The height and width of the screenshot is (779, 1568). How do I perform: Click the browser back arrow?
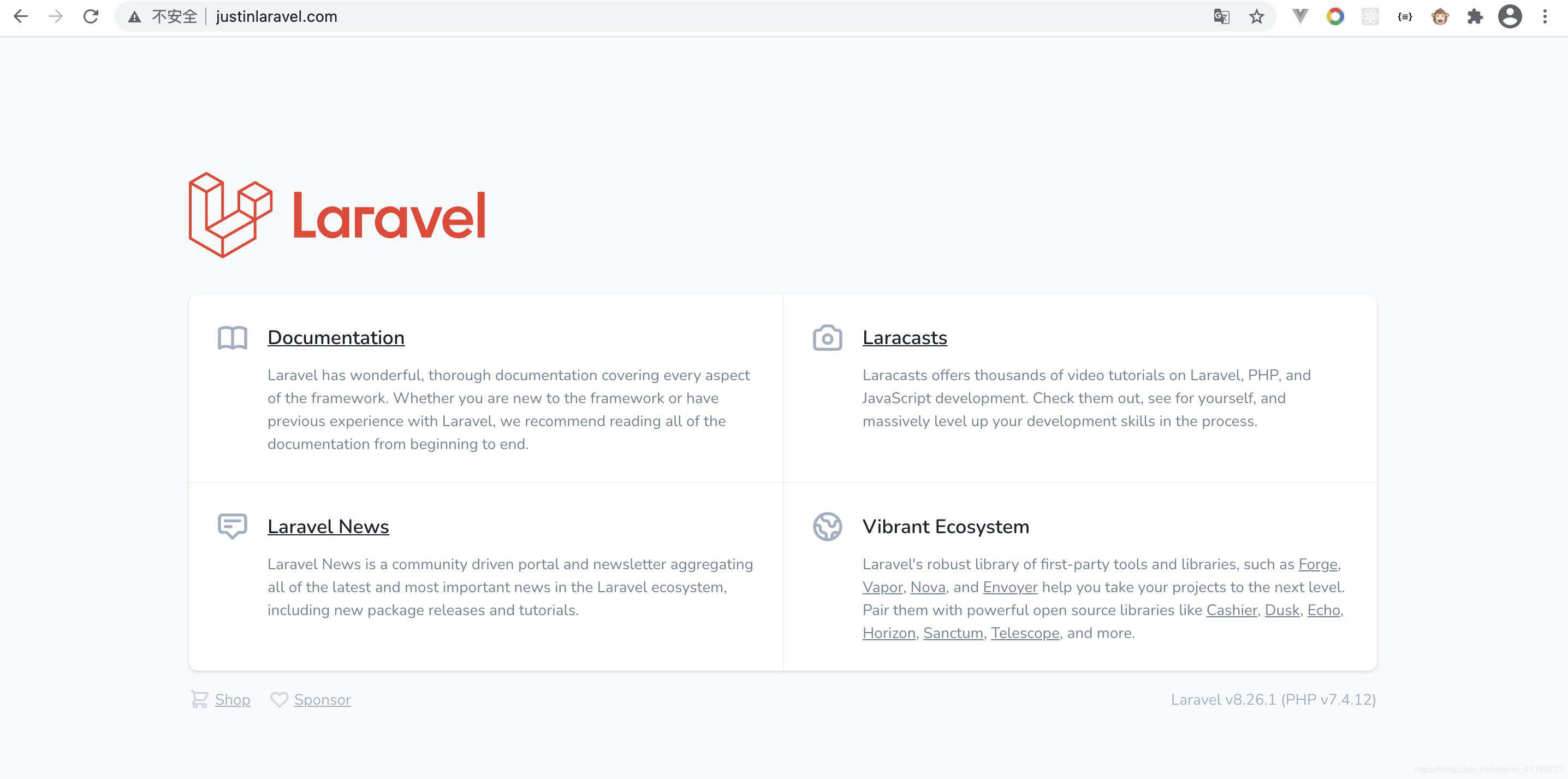click(x=21, y=16)
